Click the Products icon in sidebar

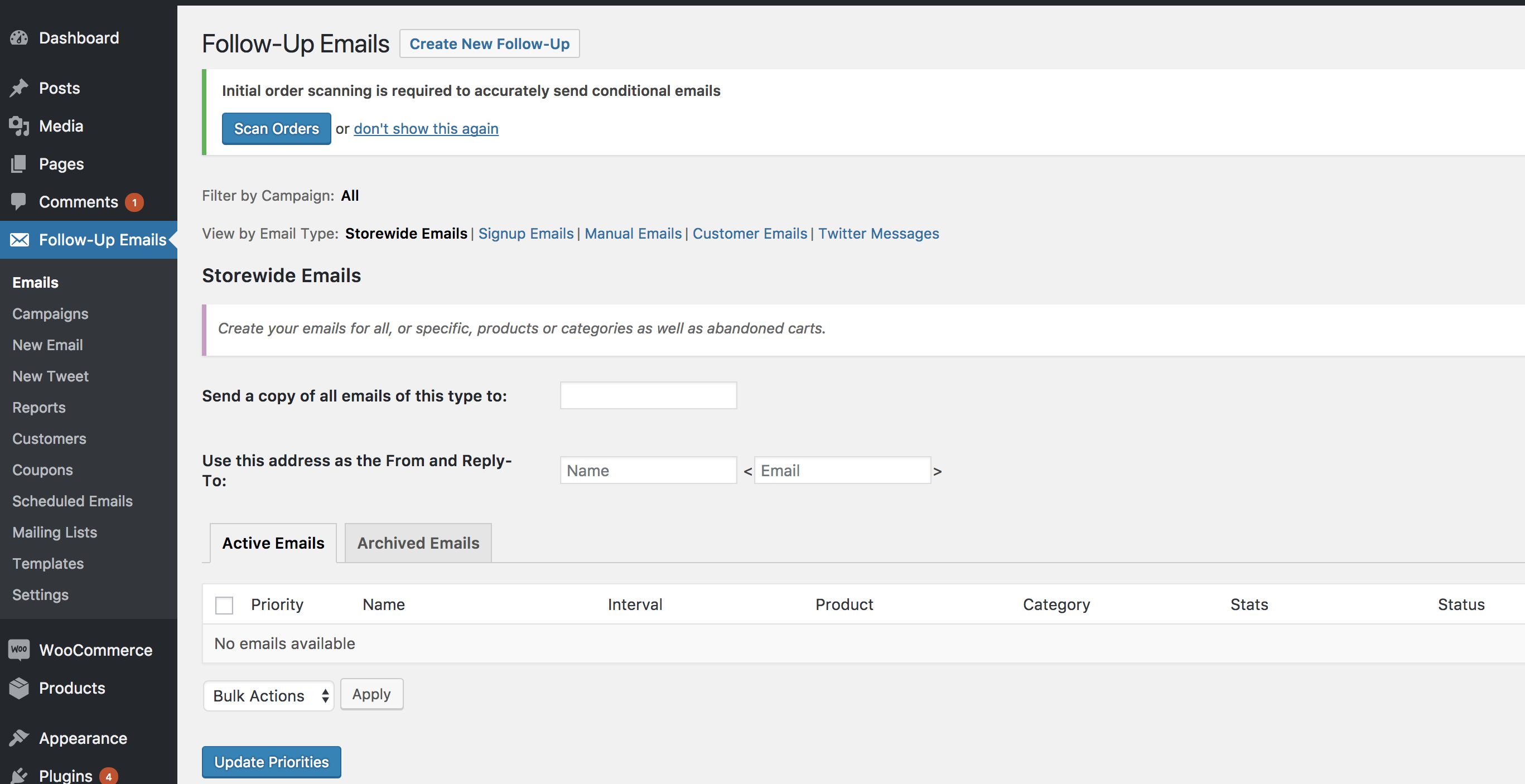19,688
